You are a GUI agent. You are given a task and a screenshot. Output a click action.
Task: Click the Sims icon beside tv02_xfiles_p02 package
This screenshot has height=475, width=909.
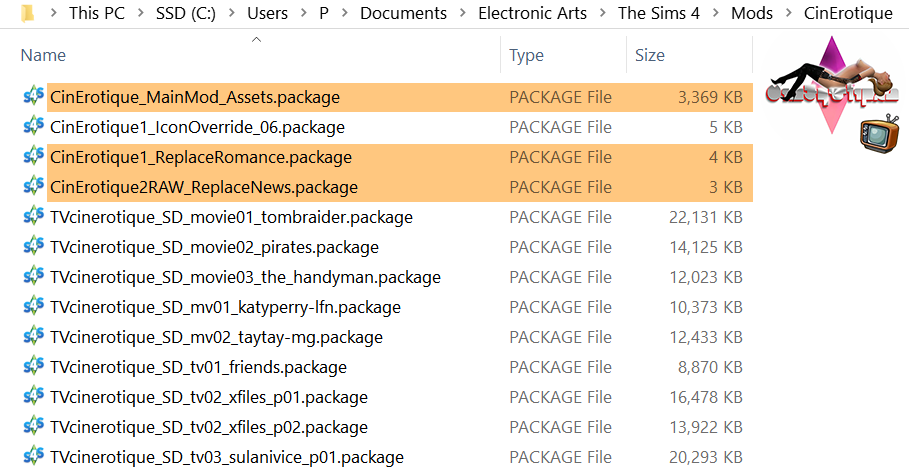34,427
